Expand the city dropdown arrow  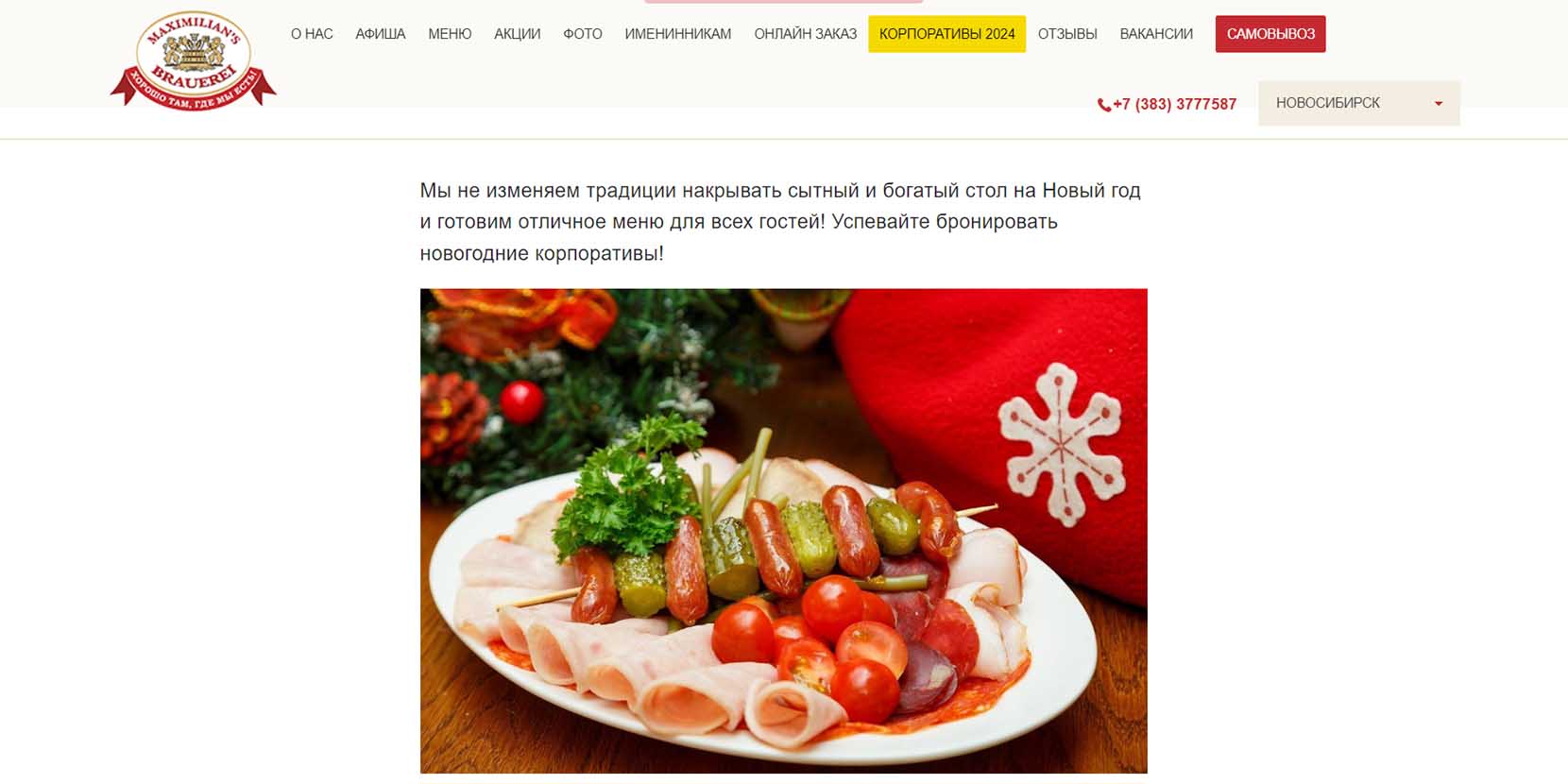pos(1439,104)
